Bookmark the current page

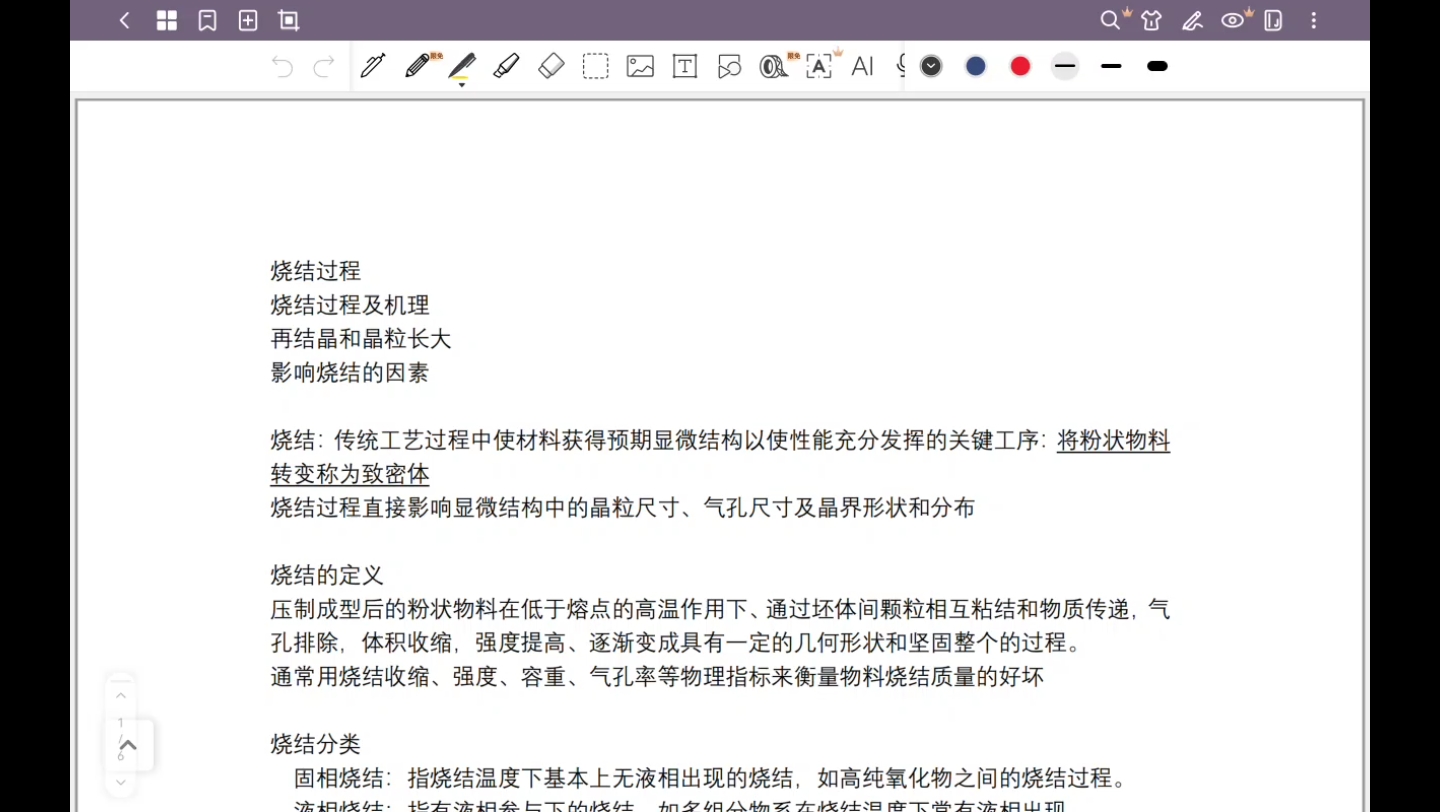pyautogui.click(x=208, y=20)
